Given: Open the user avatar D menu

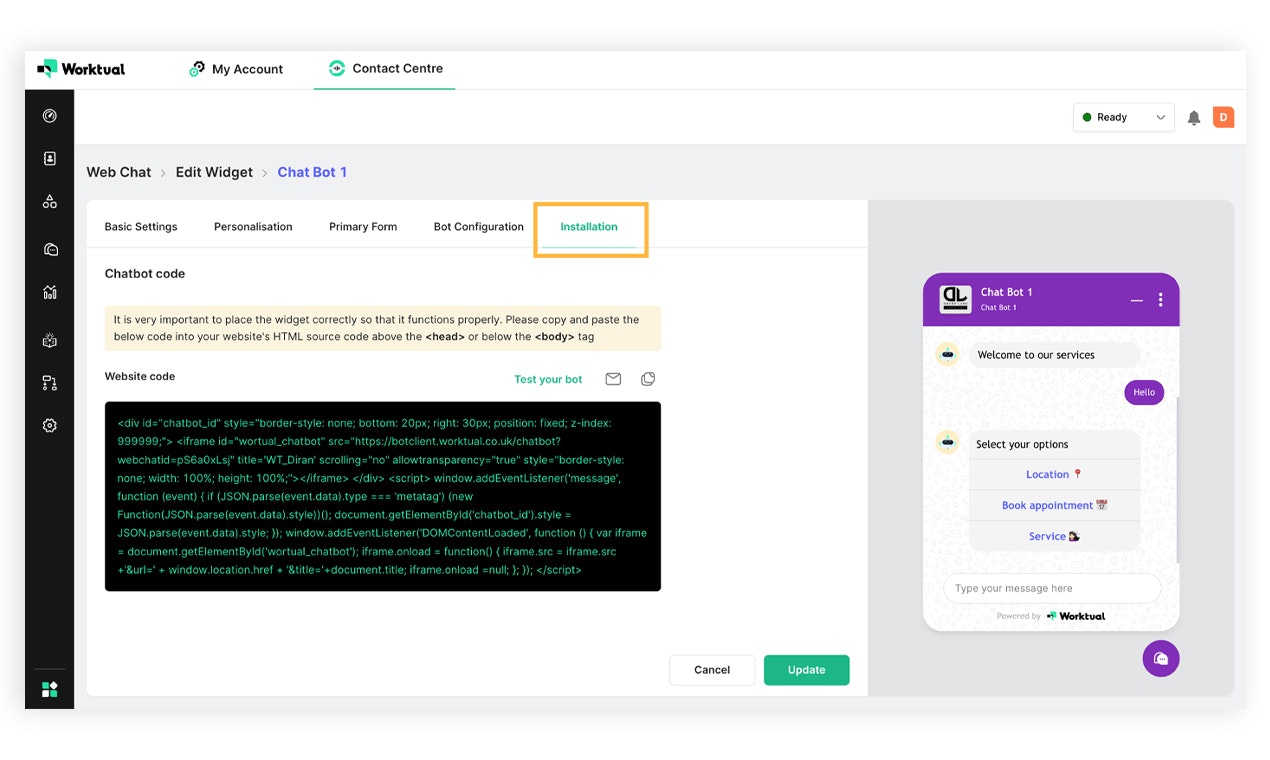Looking at the screenshot, I should pos(1223,117).
